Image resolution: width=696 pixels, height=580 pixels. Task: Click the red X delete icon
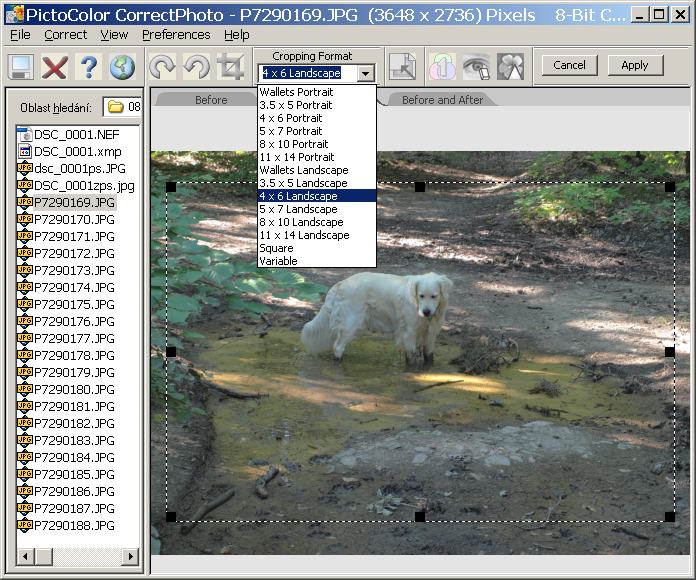pyautogui.click(x=54, y=67)
